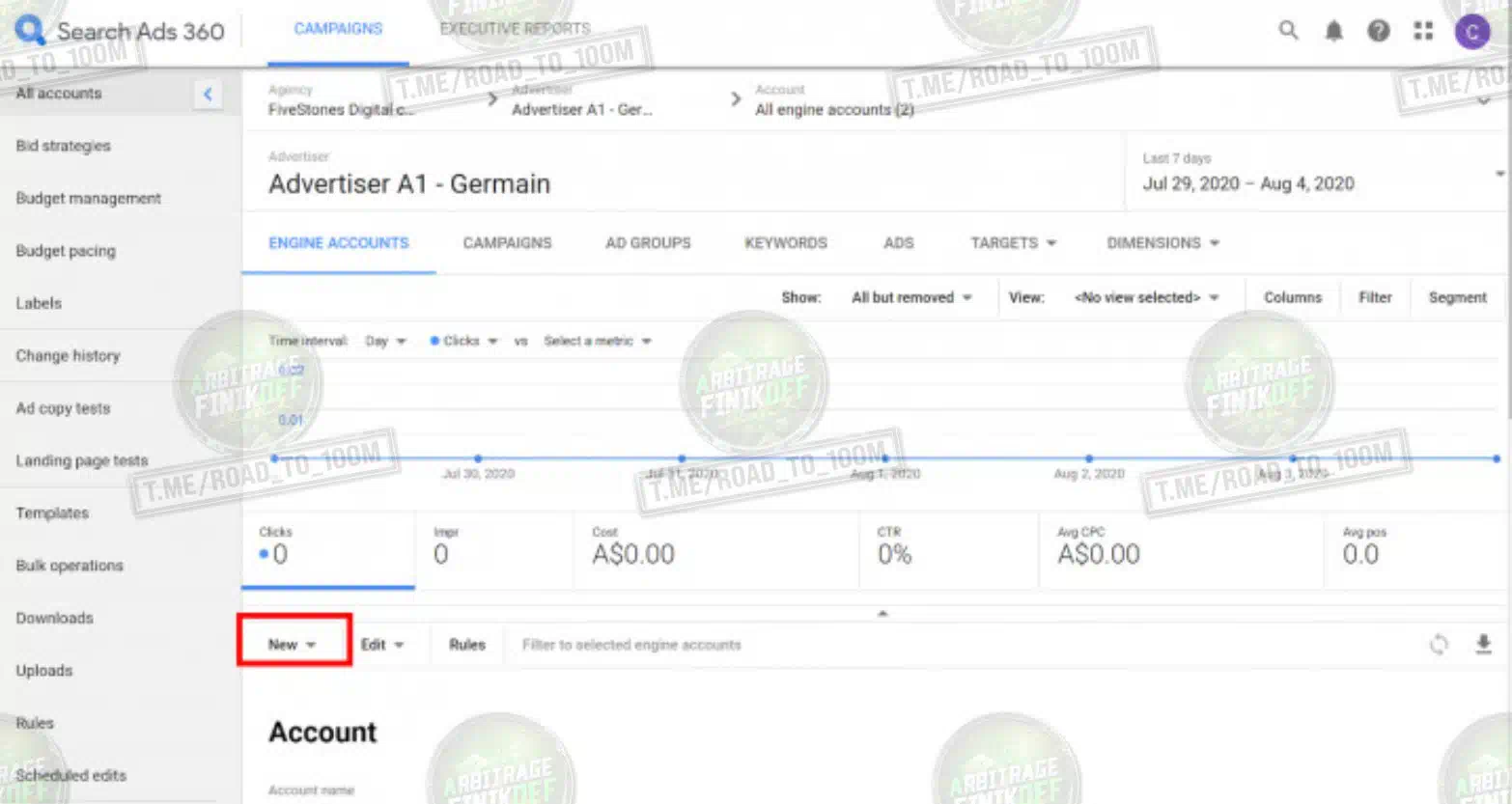The height and width of the screenshot is (804, 1512).
Task: Open Budget pacing in the sidebar
Action: [x=66, y=251]
